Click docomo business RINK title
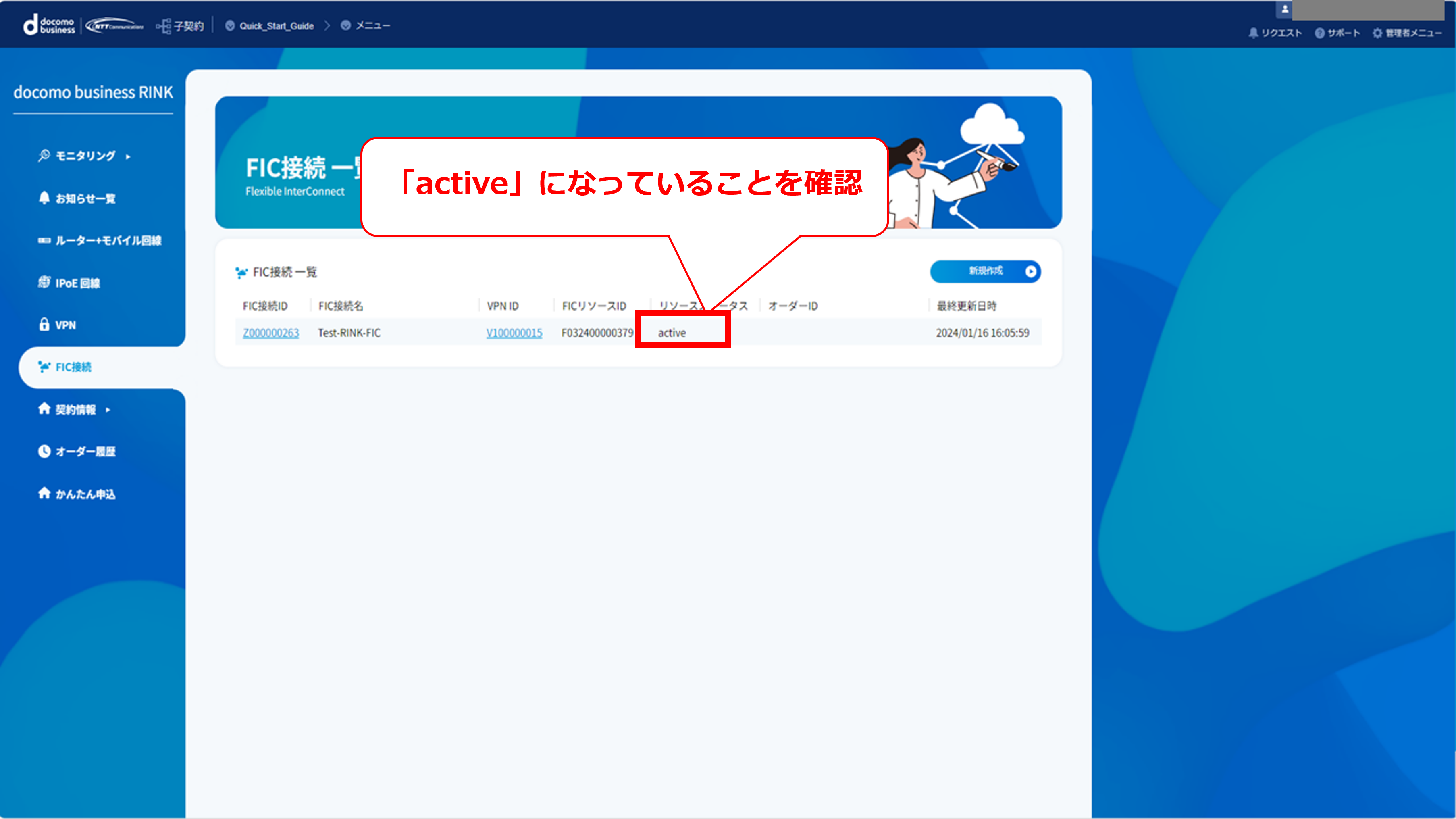 point(93,92)
